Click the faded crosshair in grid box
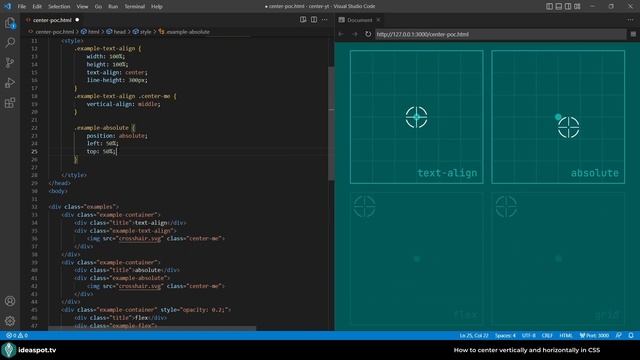Viewport: 640px width, 360px height. pos(506,206)
